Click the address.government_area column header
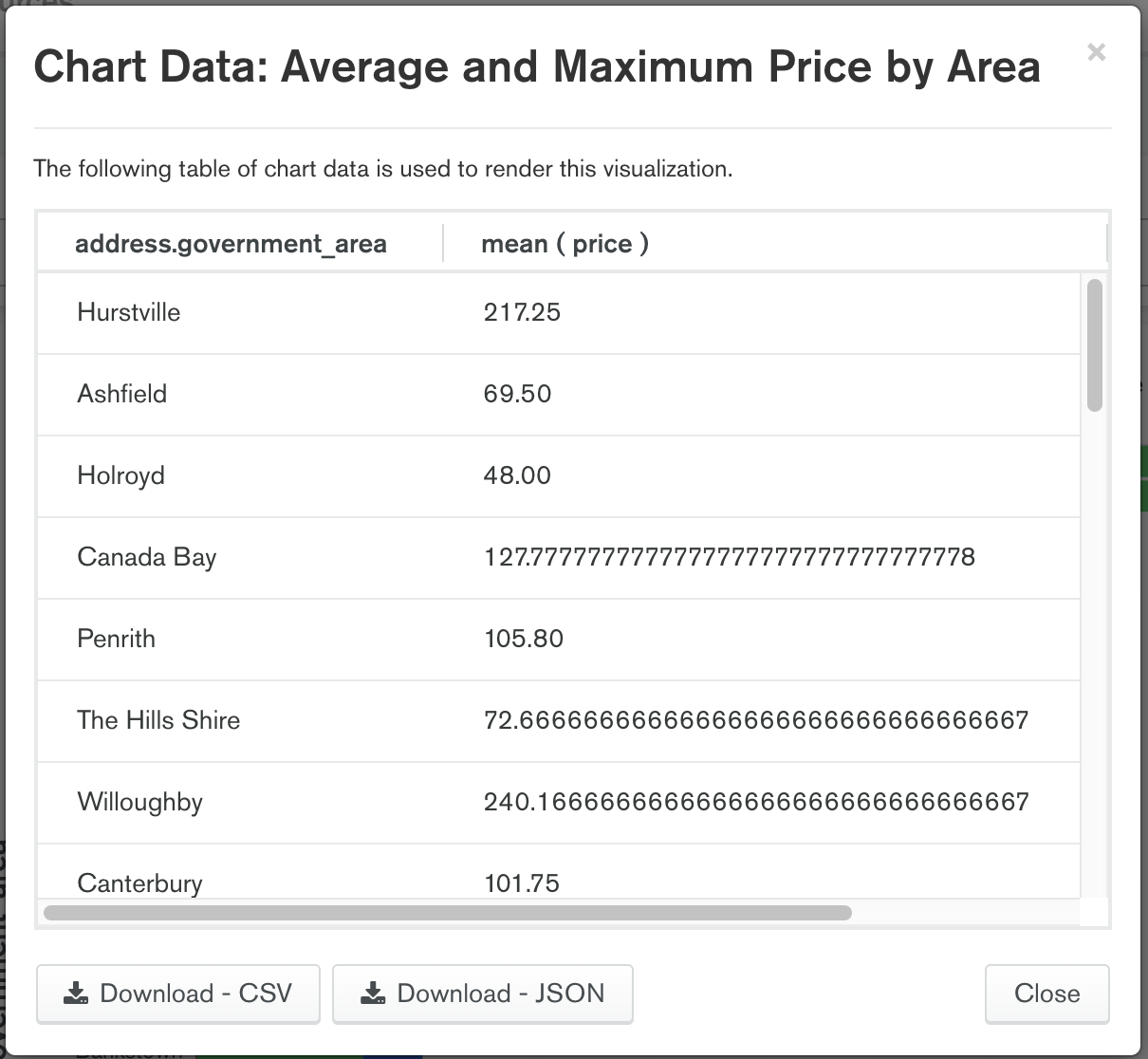The image size is (1148, 1059). click(x=231, y=244)
